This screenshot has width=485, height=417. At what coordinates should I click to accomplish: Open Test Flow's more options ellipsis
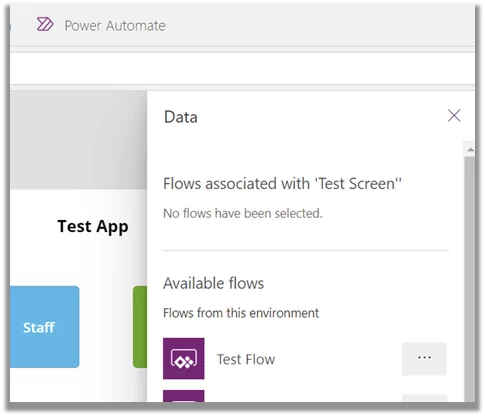pos(424,358)
